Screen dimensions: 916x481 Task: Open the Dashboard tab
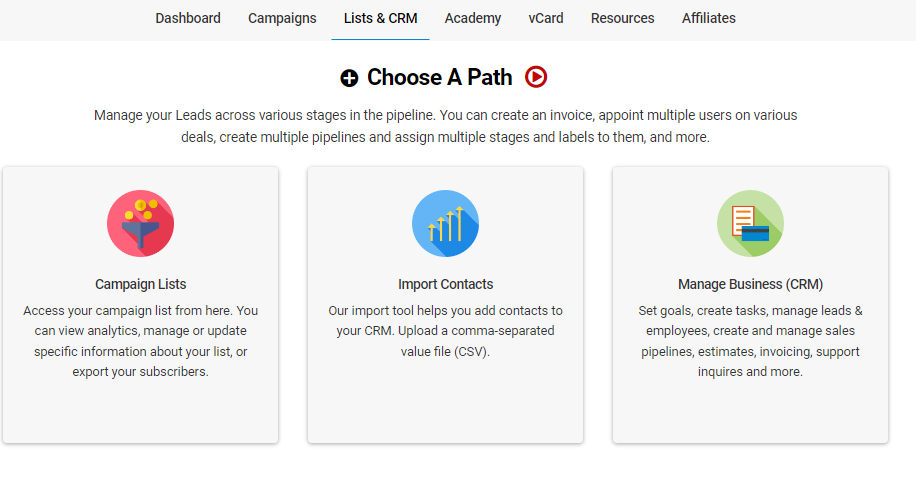pos(188,19)
